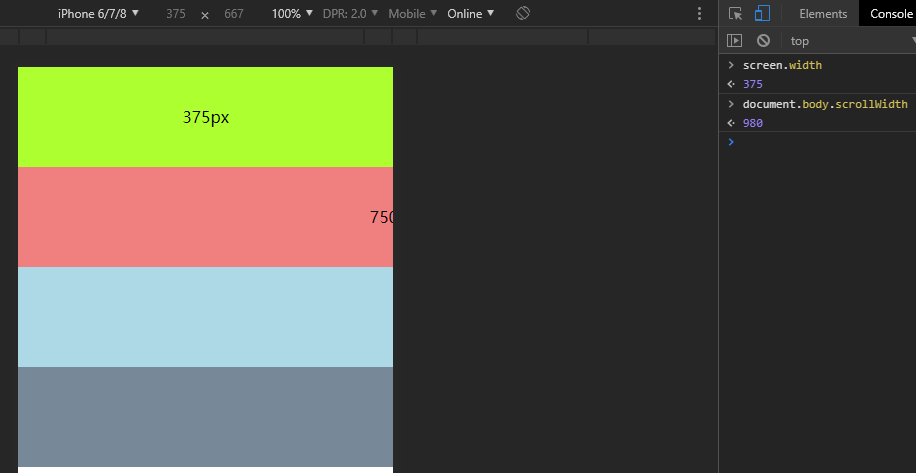The width and height of the screenshot is (916, 473).
Task: Click the viewport height field 667
Action: [x=234, y=14]
